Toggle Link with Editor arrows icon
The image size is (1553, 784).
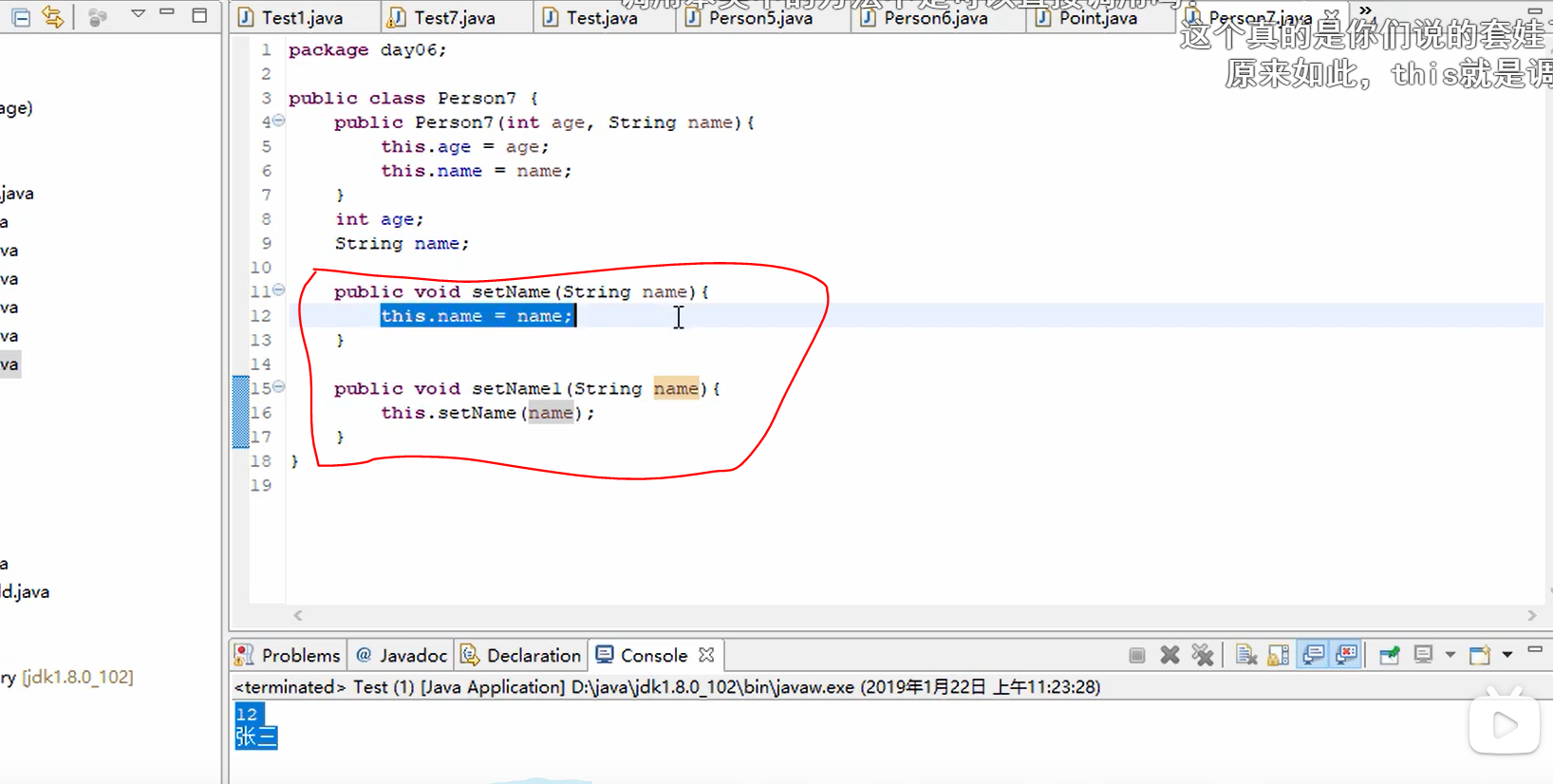point(53,16)
